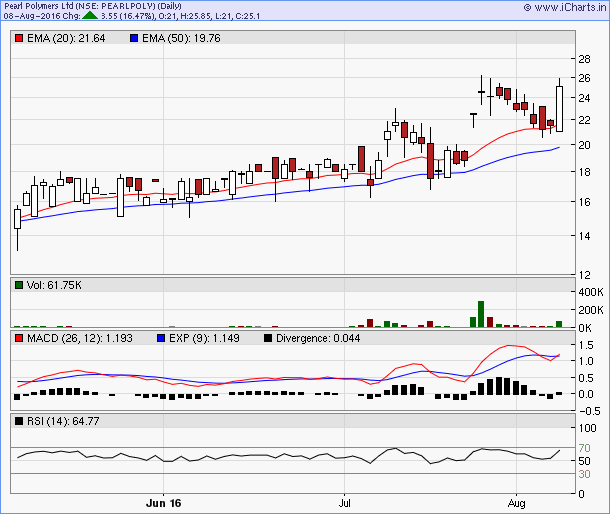Click the Aug date axis label

(516, 503)
